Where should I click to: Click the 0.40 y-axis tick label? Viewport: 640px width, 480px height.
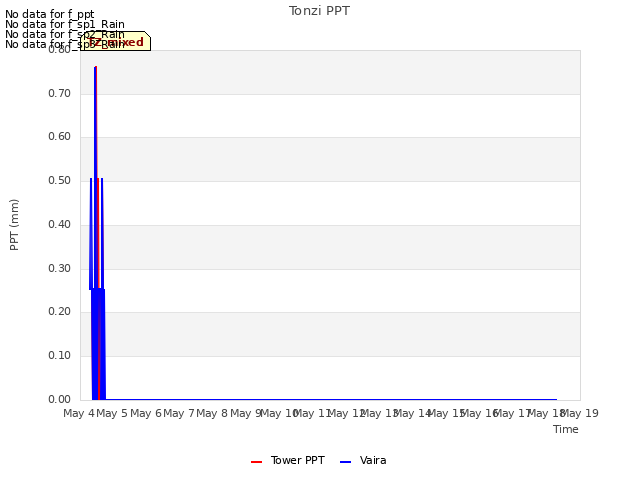point(59,224)
